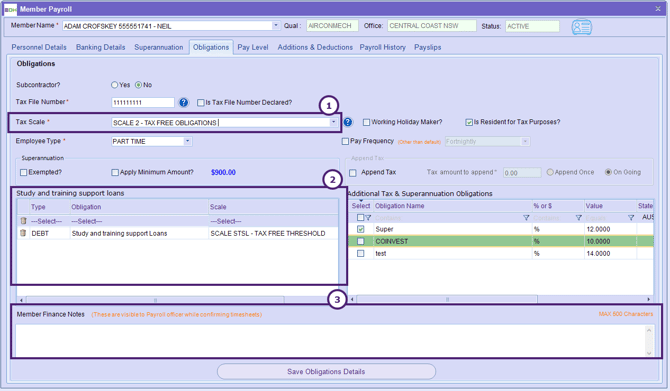The width and height of the screenshot is (670, 391).
Task: Click loans grid Type column header
Action: click(x=50, y=207)
